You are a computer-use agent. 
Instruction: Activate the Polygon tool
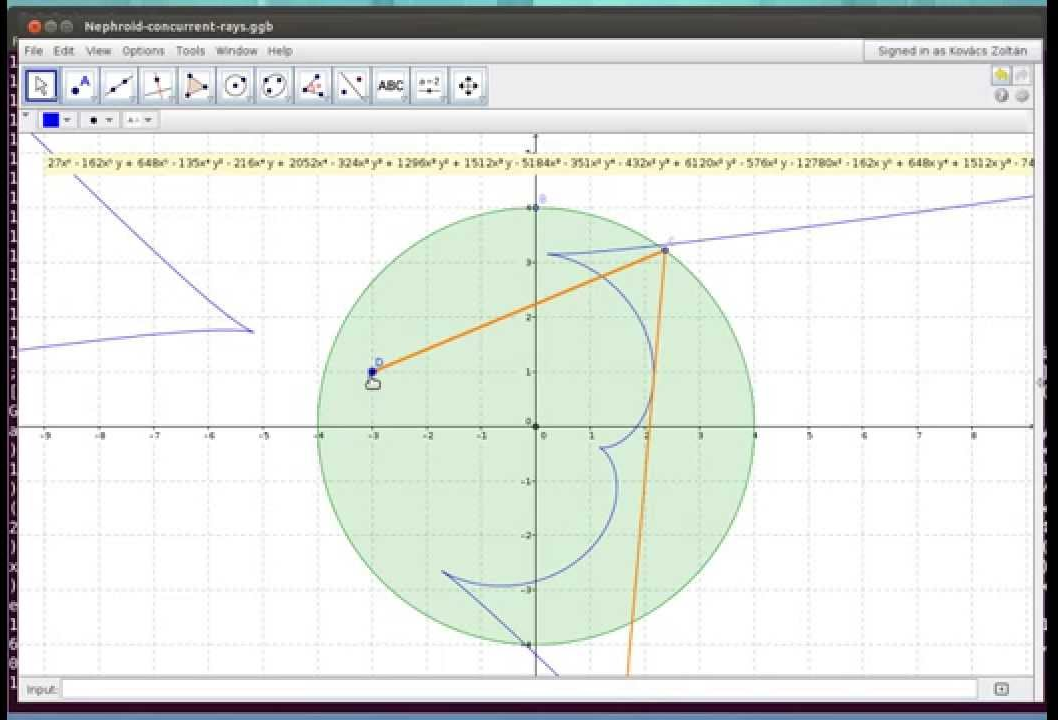tap(196, 86)
